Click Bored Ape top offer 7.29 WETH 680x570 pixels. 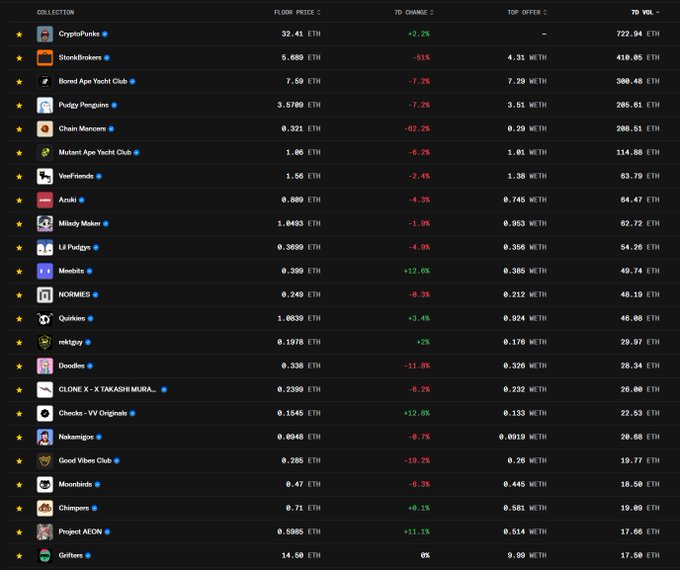pos(527,81)
